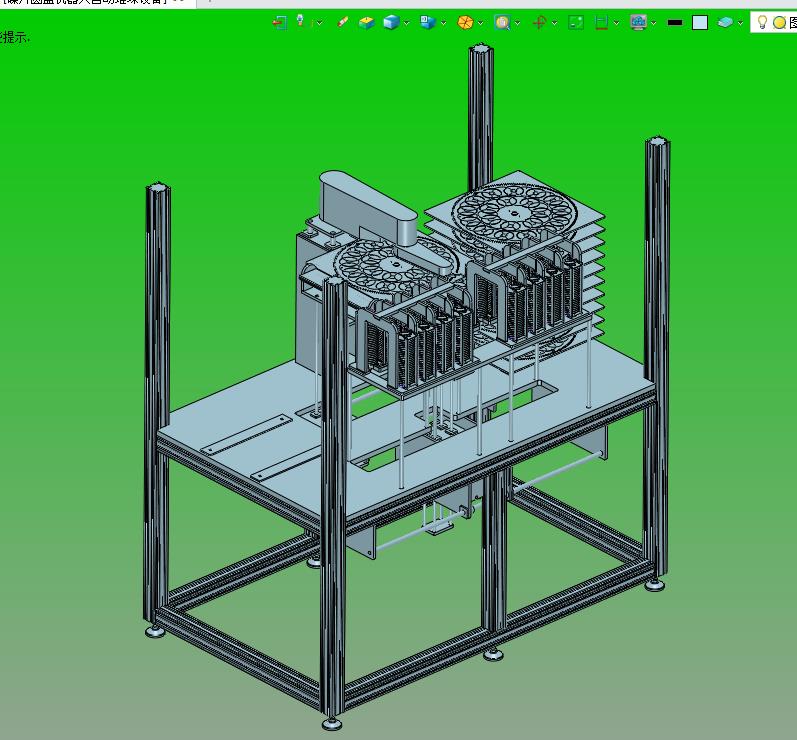Open the shaded cube display dropdown
Screen dimensions: 797x740
pyautogui.click(x=406, y=23)
